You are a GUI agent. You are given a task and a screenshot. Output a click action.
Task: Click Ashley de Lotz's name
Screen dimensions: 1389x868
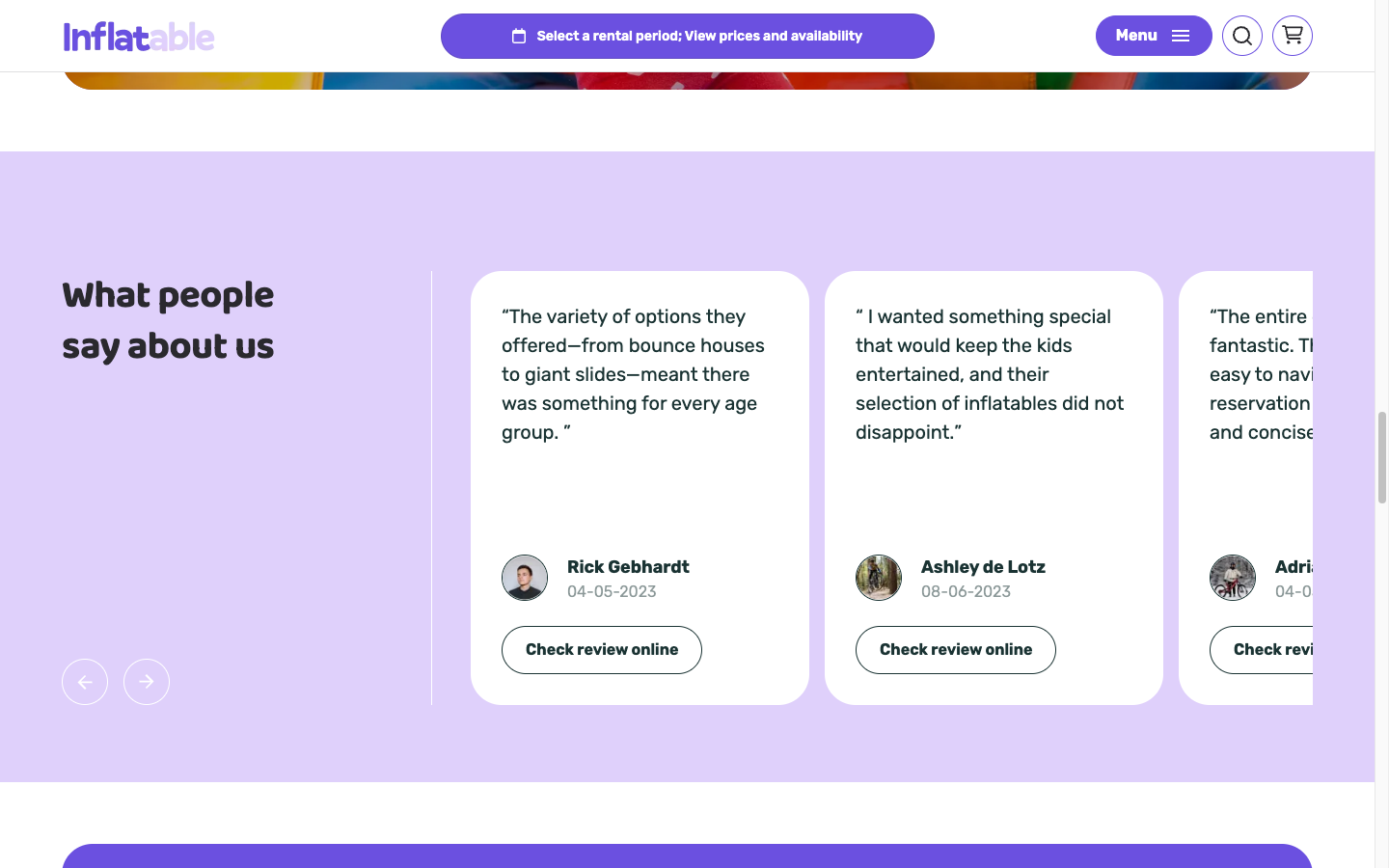(x=983, y=567)
